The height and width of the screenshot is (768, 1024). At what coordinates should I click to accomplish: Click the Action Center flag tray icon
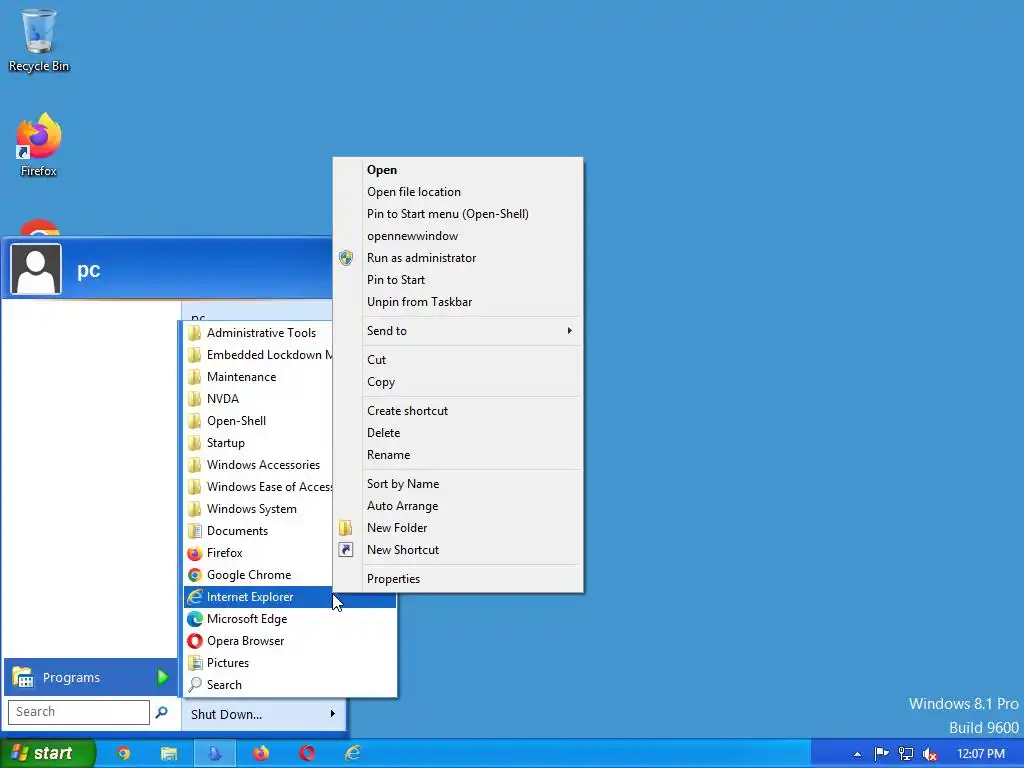coord(881,754)
